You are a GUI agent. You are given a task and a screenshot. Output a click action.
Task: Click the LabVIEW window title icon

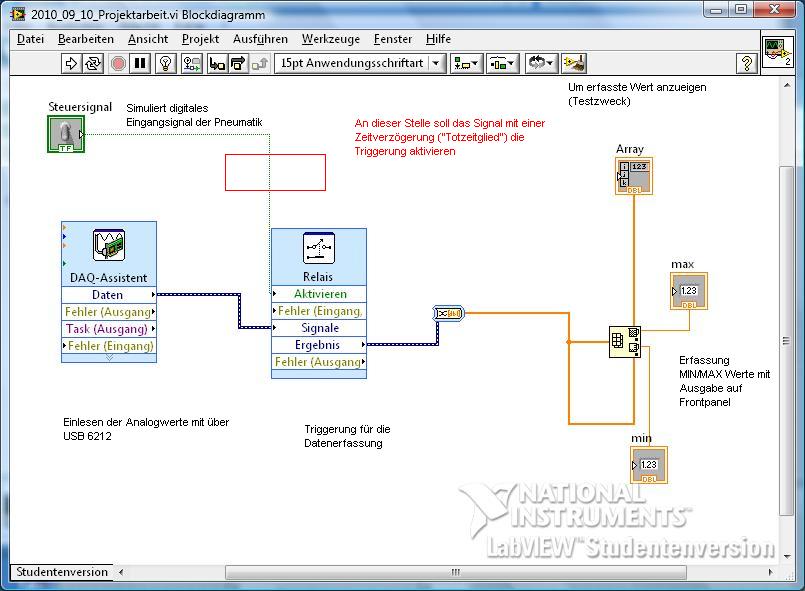pyautogui.click(x=18, y=14)
